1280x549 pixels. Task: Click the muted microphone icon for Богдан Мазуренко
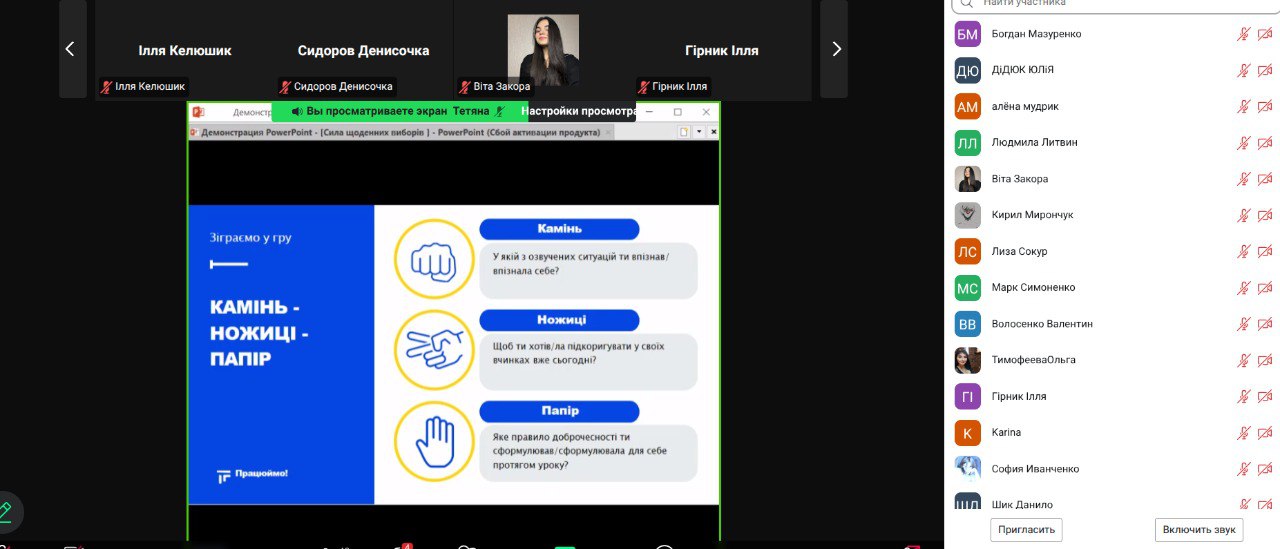click(1244, 34)
